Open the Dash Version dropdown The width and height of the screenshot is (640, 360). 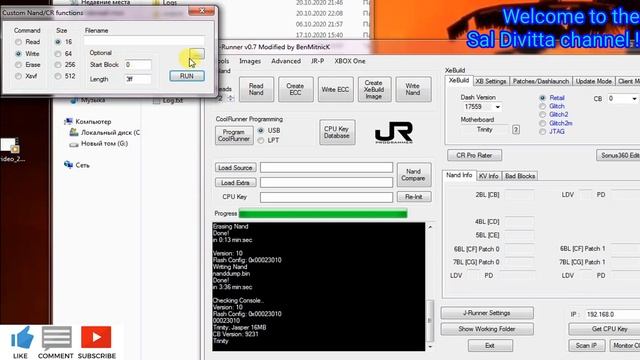[498, 107]
